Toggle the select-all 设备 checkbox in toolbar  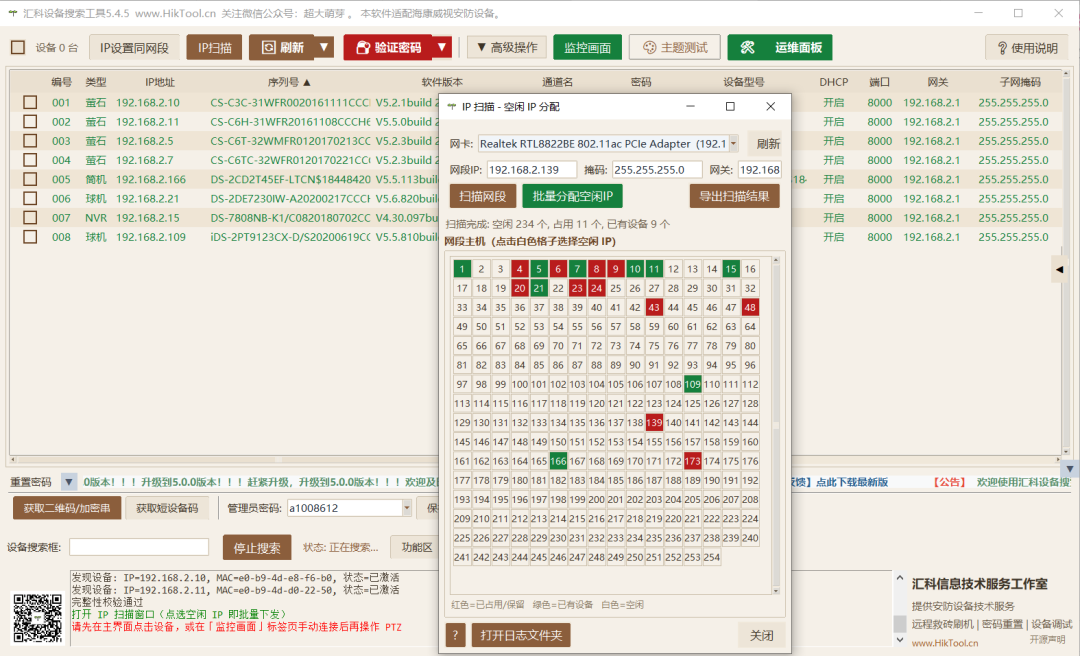(x=18, y=48)
